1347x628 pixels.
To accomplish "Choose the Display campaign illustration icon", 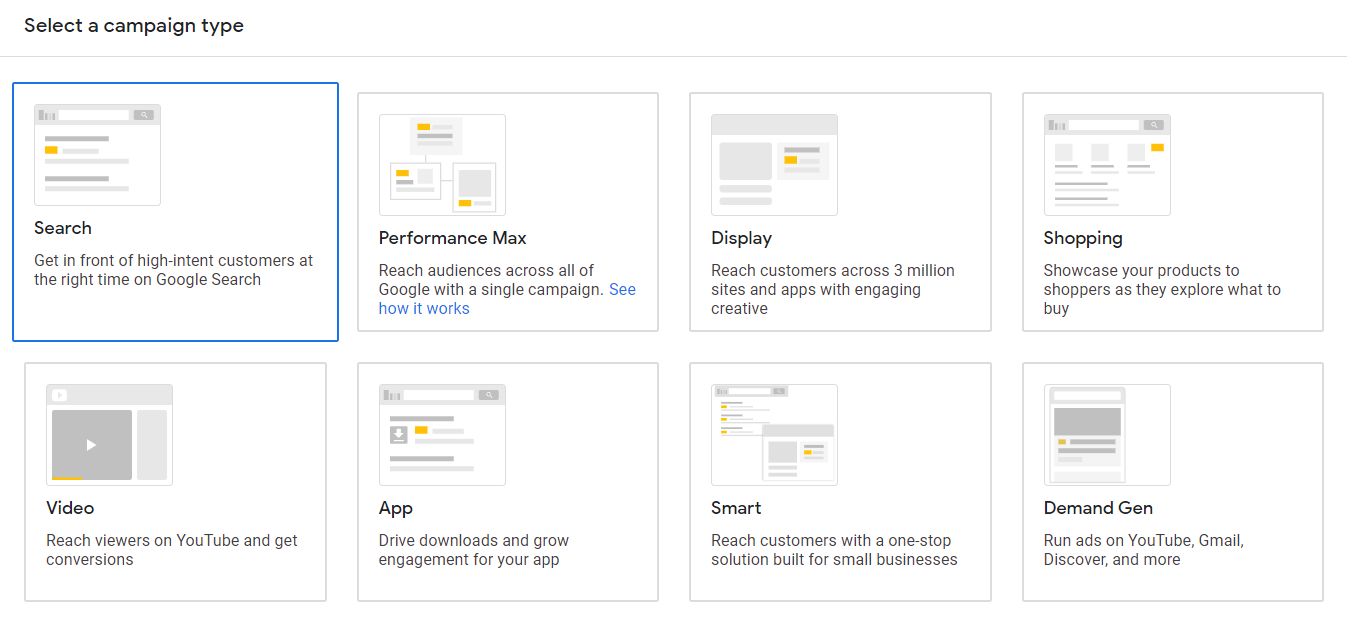I will [774, 165].
